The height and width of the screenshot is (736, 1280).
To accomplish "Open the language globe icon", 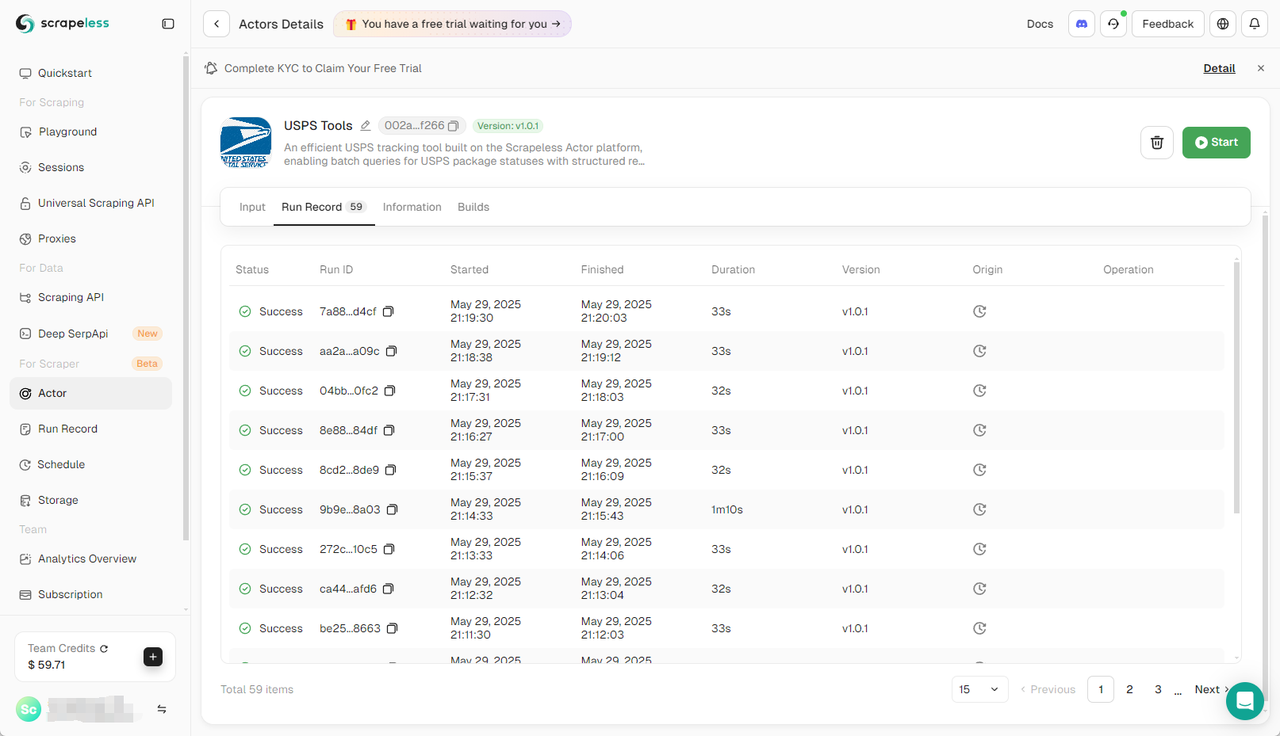I will pos(1222,24).
